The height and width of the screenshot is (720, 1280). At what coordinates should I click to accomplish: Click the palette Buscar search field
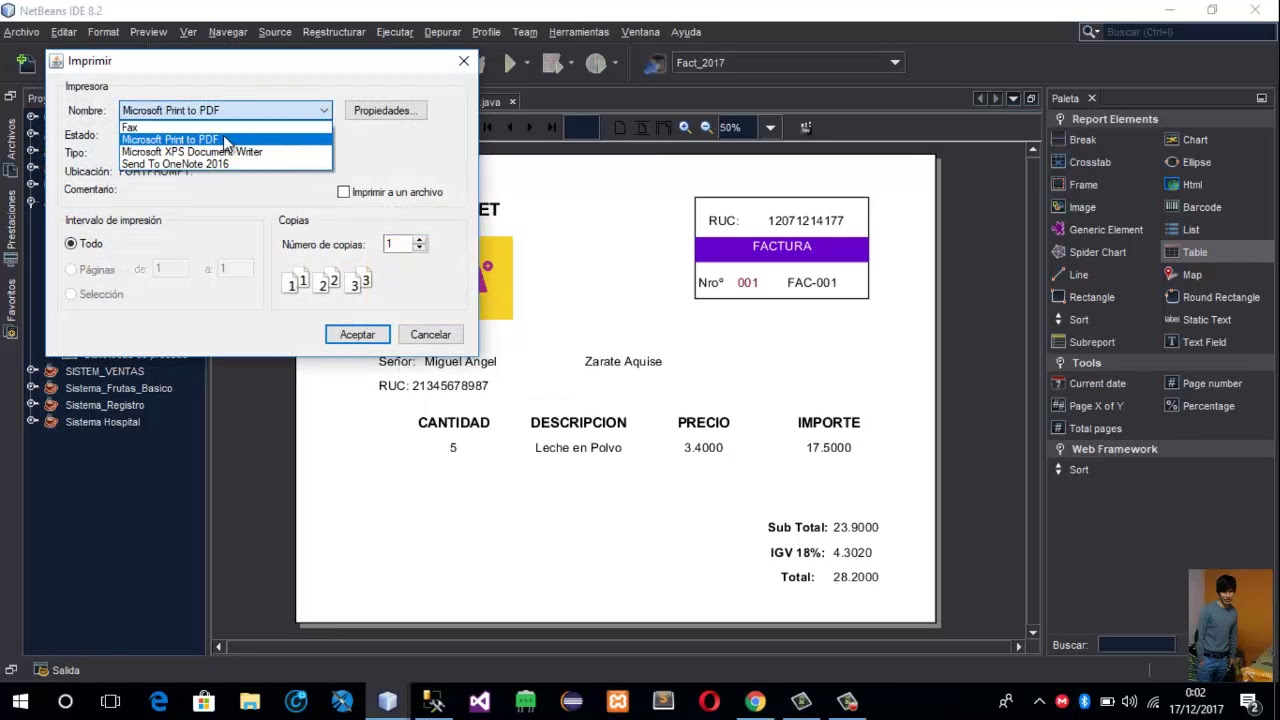[x=1136, y=645]
